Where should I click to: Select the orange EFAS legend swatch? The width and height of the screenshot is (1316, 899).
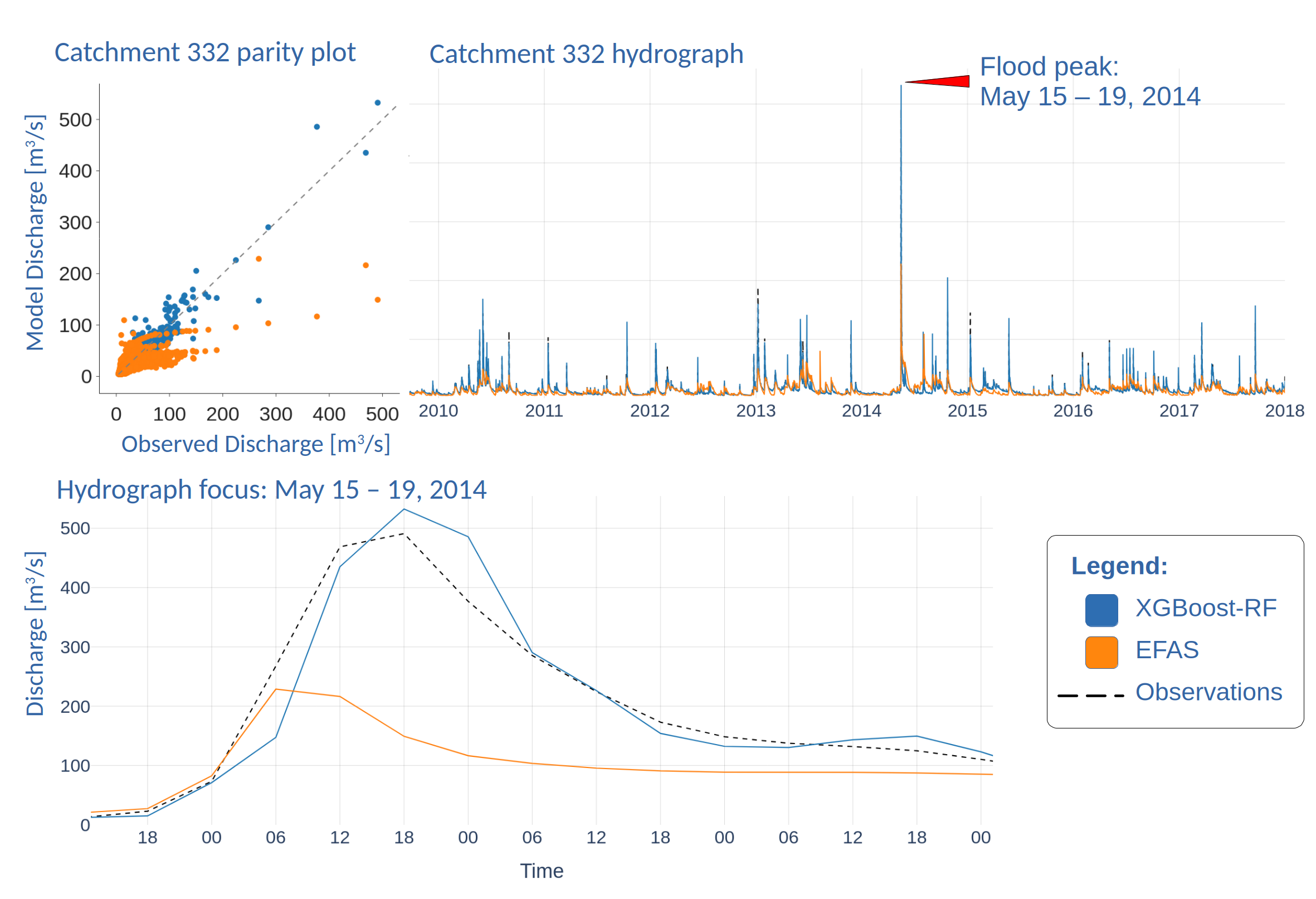point(1101,650)
